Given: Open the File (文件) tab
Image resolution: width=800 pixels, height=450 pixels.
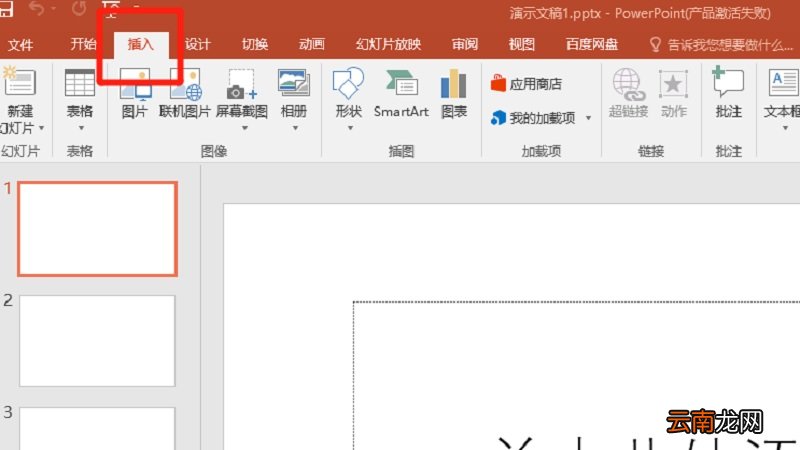Looking at the screenshot, I should (21, 44).
